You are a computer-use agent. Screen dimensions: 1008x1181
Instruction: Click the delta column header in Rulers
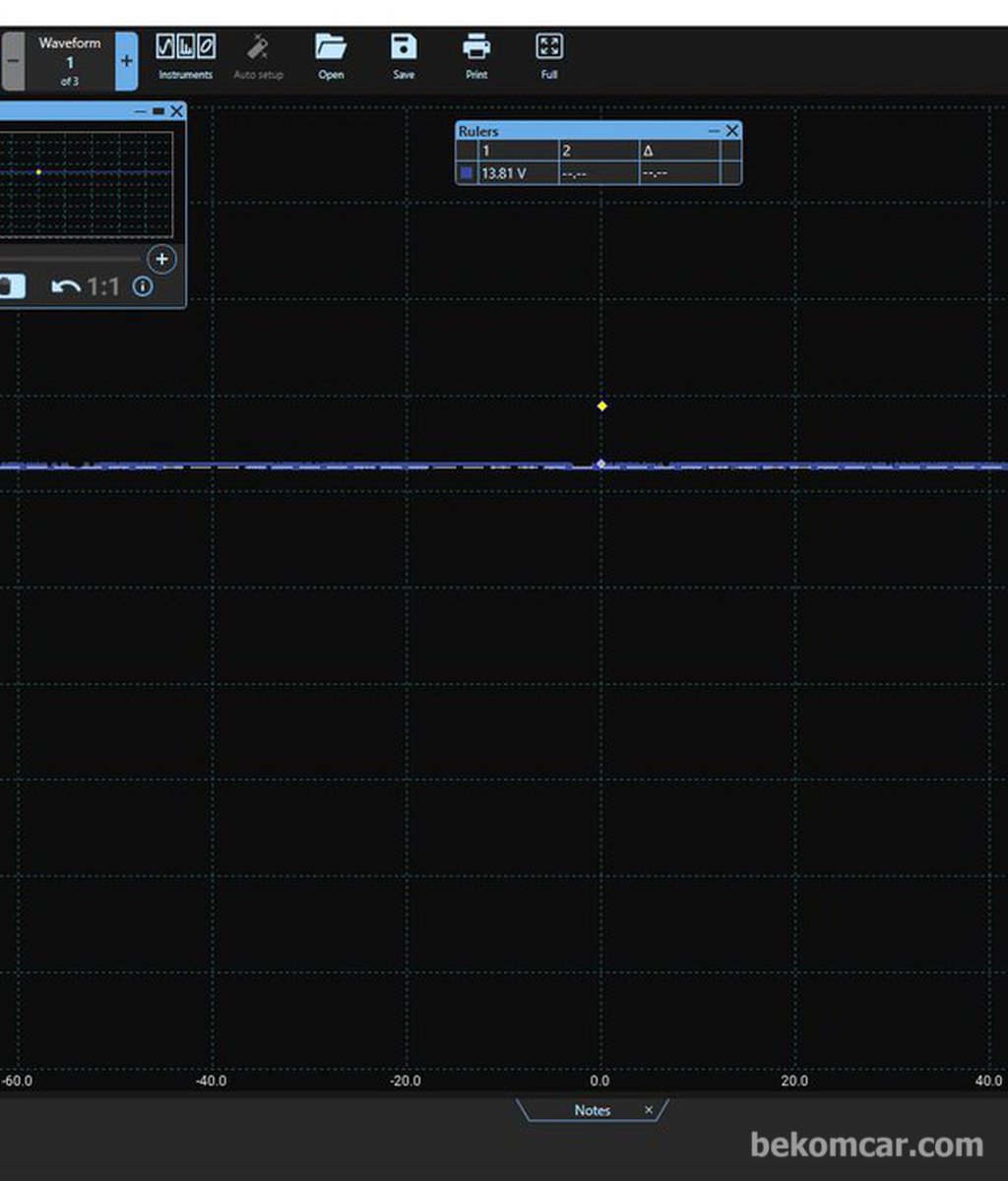click(x=678, y=151)
